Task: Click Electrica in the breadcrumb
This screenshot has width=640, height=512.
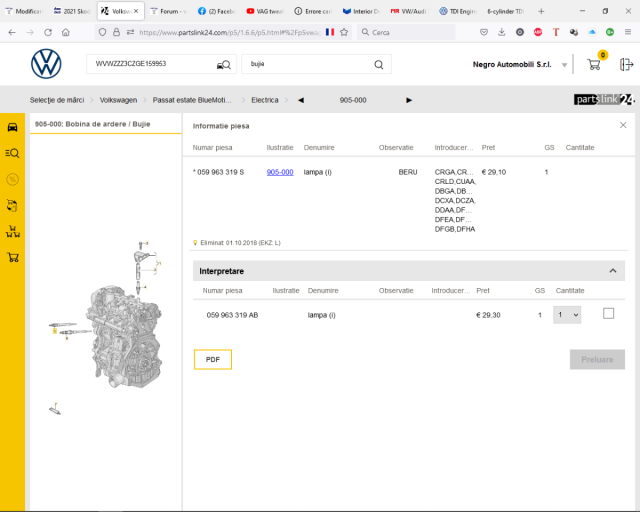Action: point(265,100)
